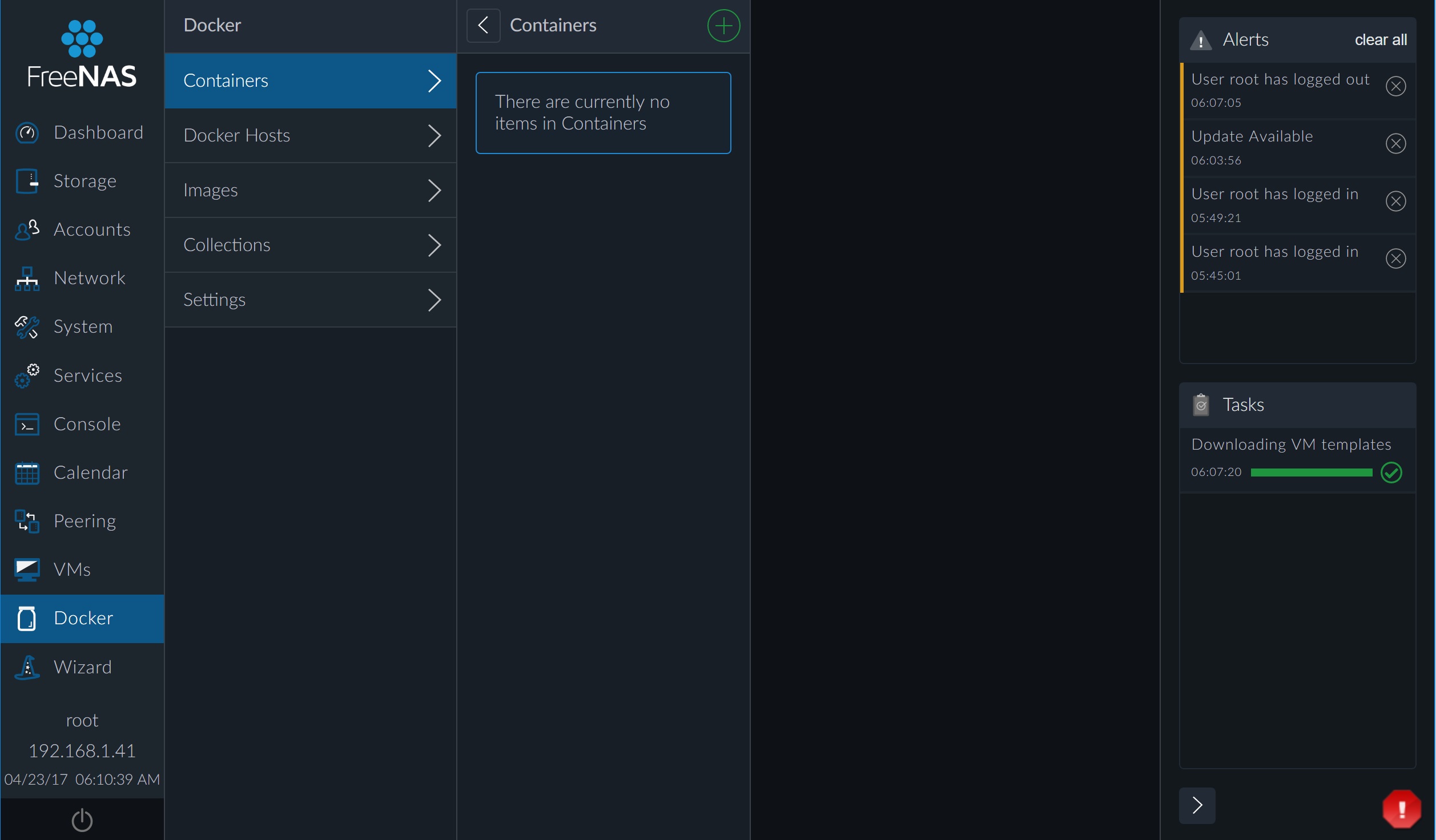Click the Storage disk icon

coord(27,181)
